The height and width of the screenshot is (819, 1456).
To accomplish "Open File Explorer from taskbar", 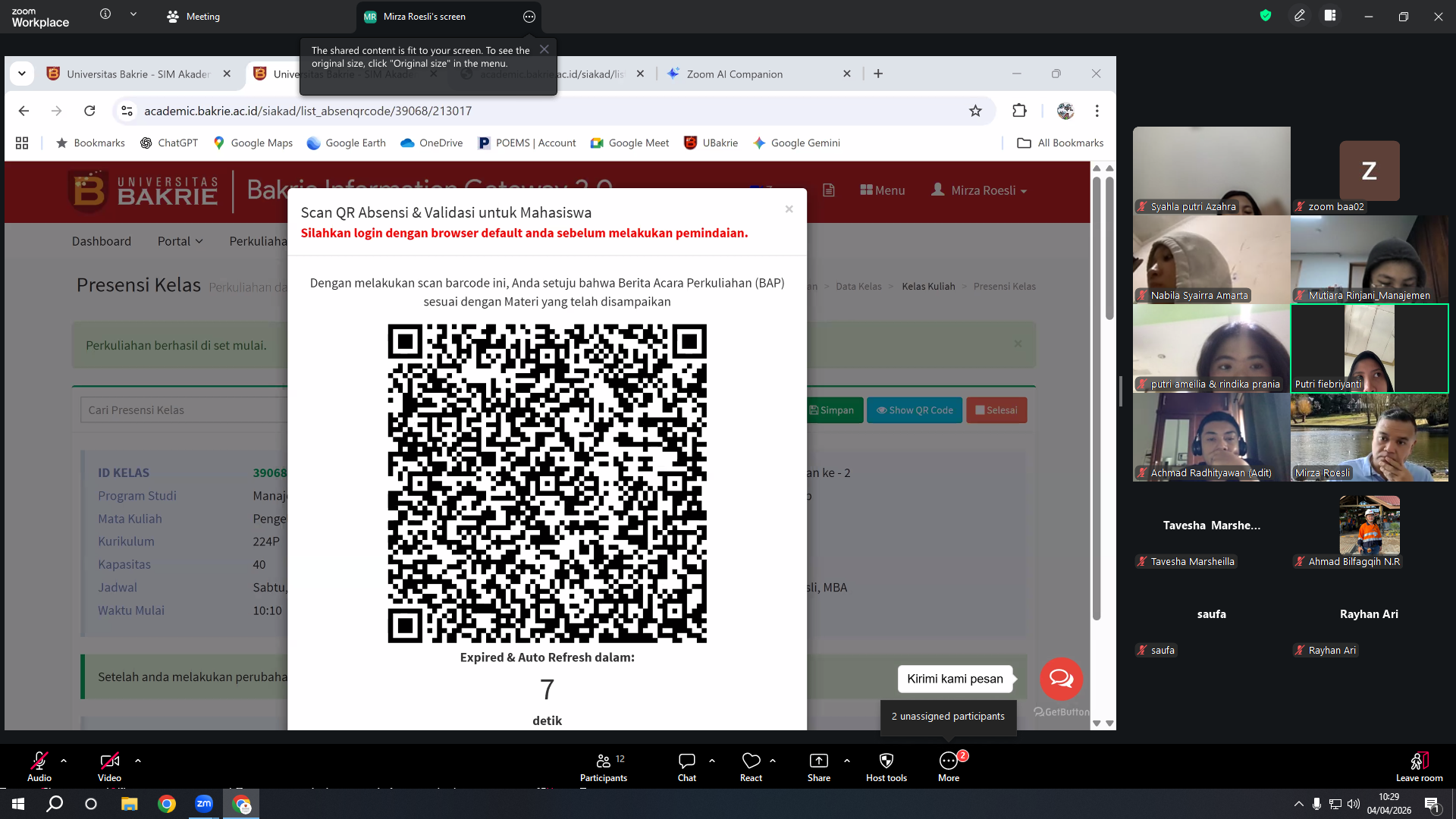I will [130, 804].
